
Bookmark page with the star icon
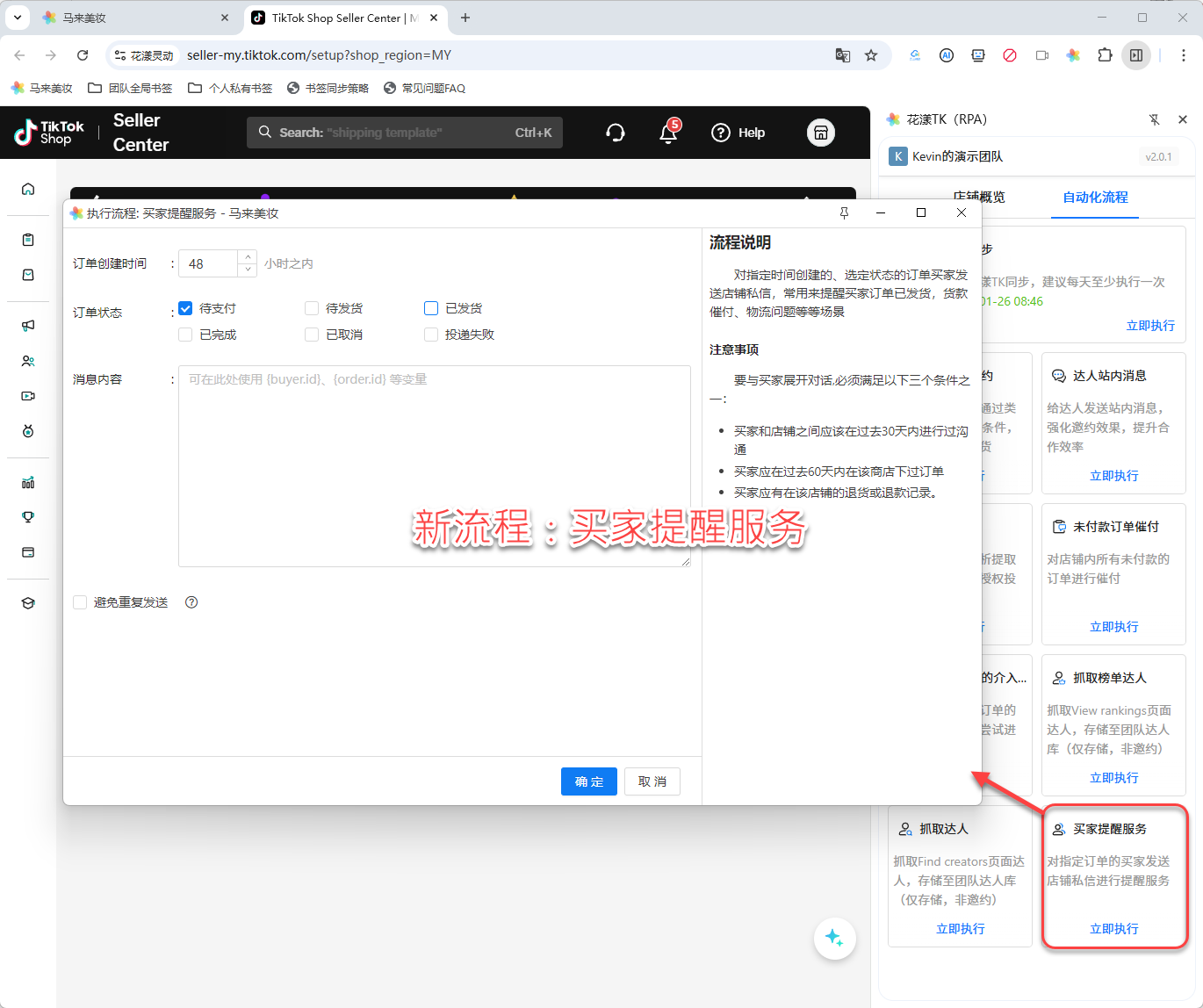point(871,55)
